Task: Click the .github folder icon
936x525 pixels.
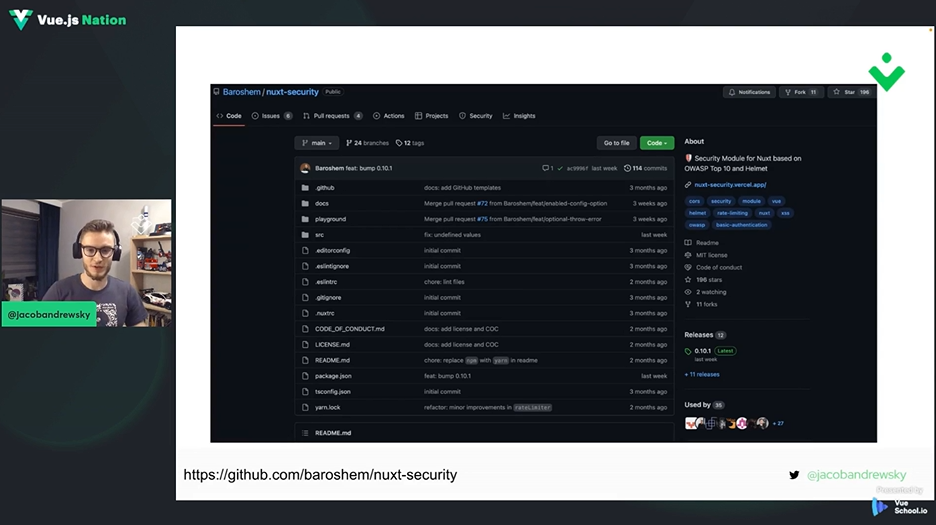Action: tap(305, 188)
